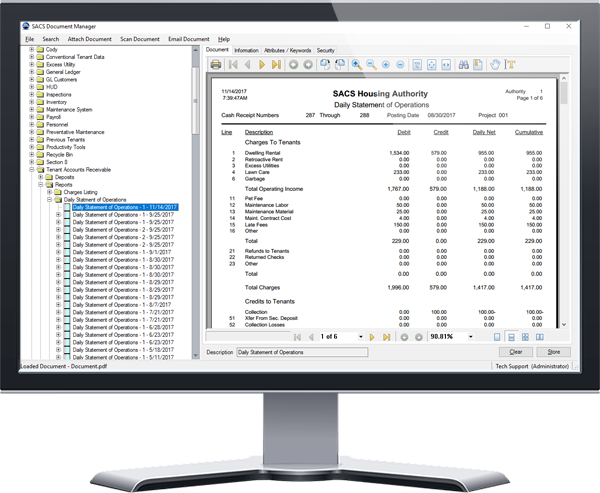The image size is (600, 493).
Task: Select the Text selection tool
Action: pyautogui.click(x=509, y=64)
